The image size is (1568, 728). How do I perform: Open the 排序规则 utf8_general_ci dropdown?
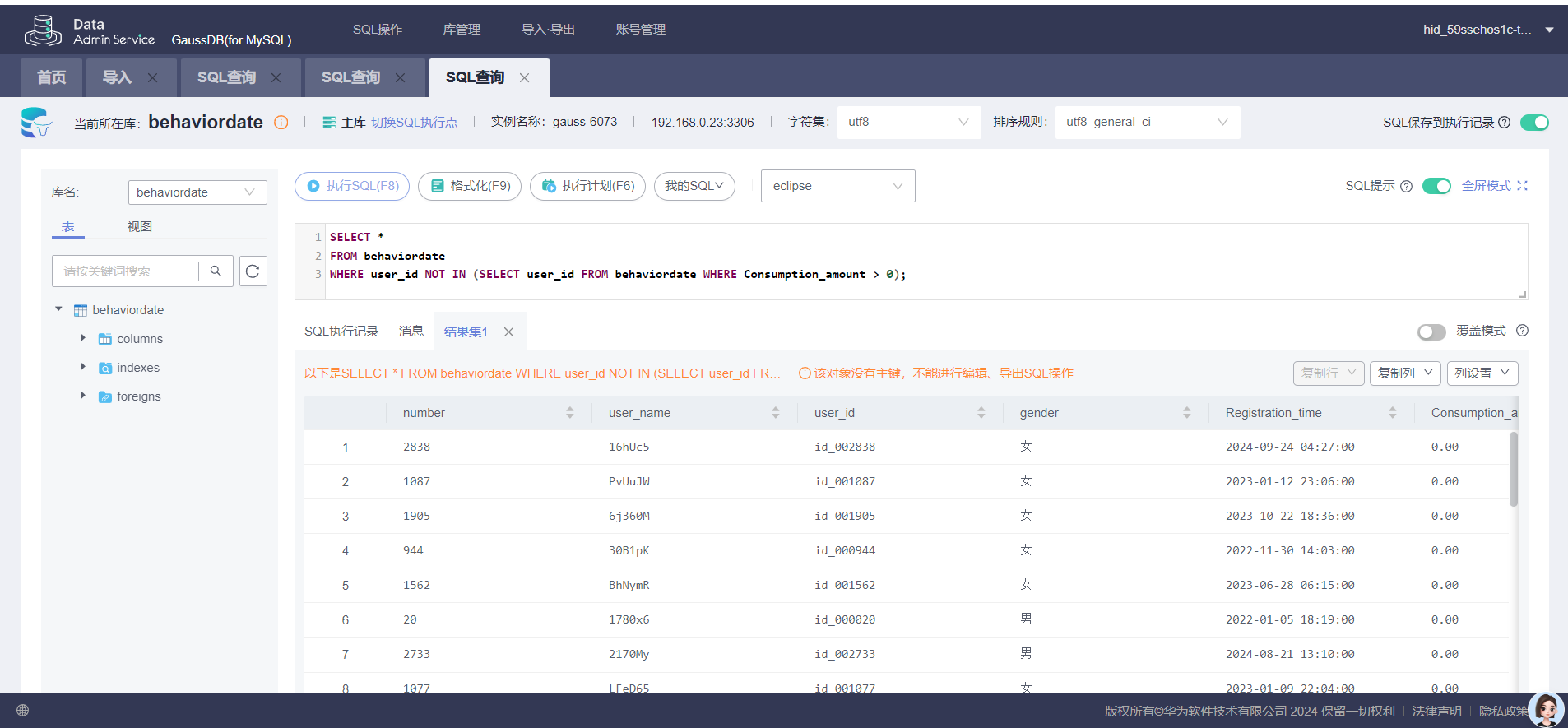click(x=1148, y=122)
